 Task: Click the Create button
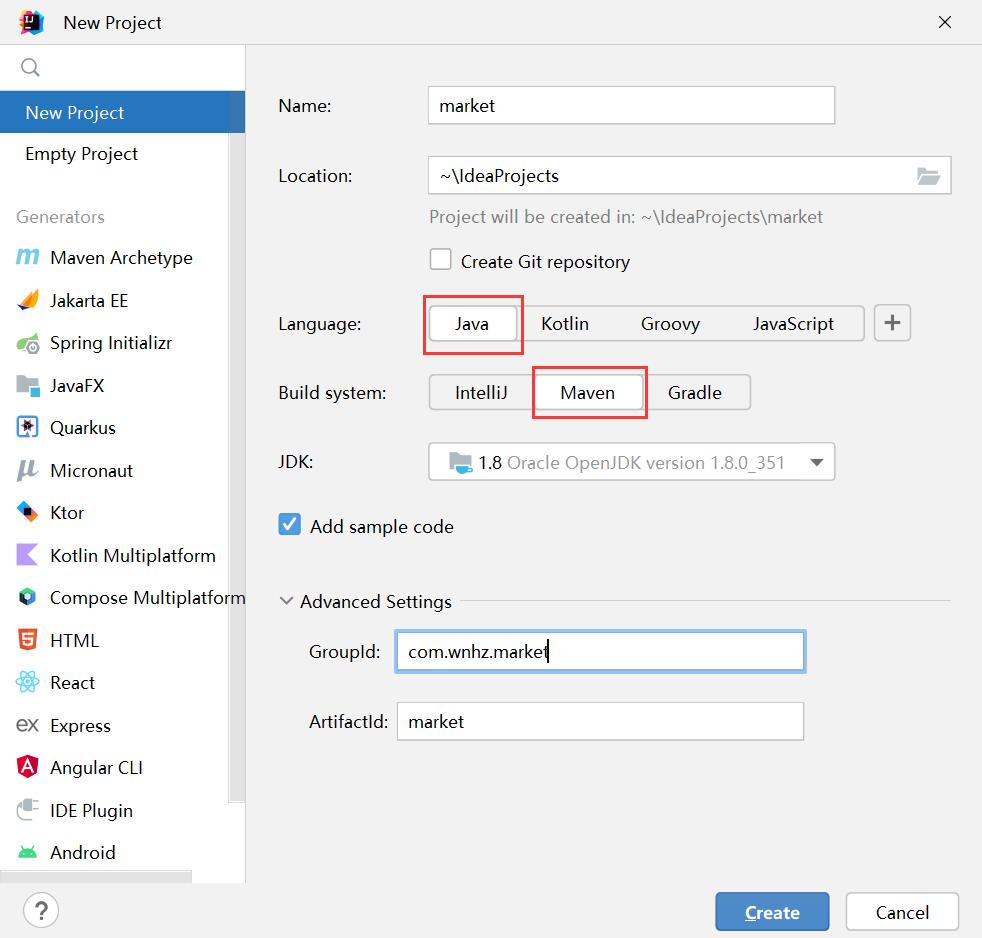(x=772, y=912)
